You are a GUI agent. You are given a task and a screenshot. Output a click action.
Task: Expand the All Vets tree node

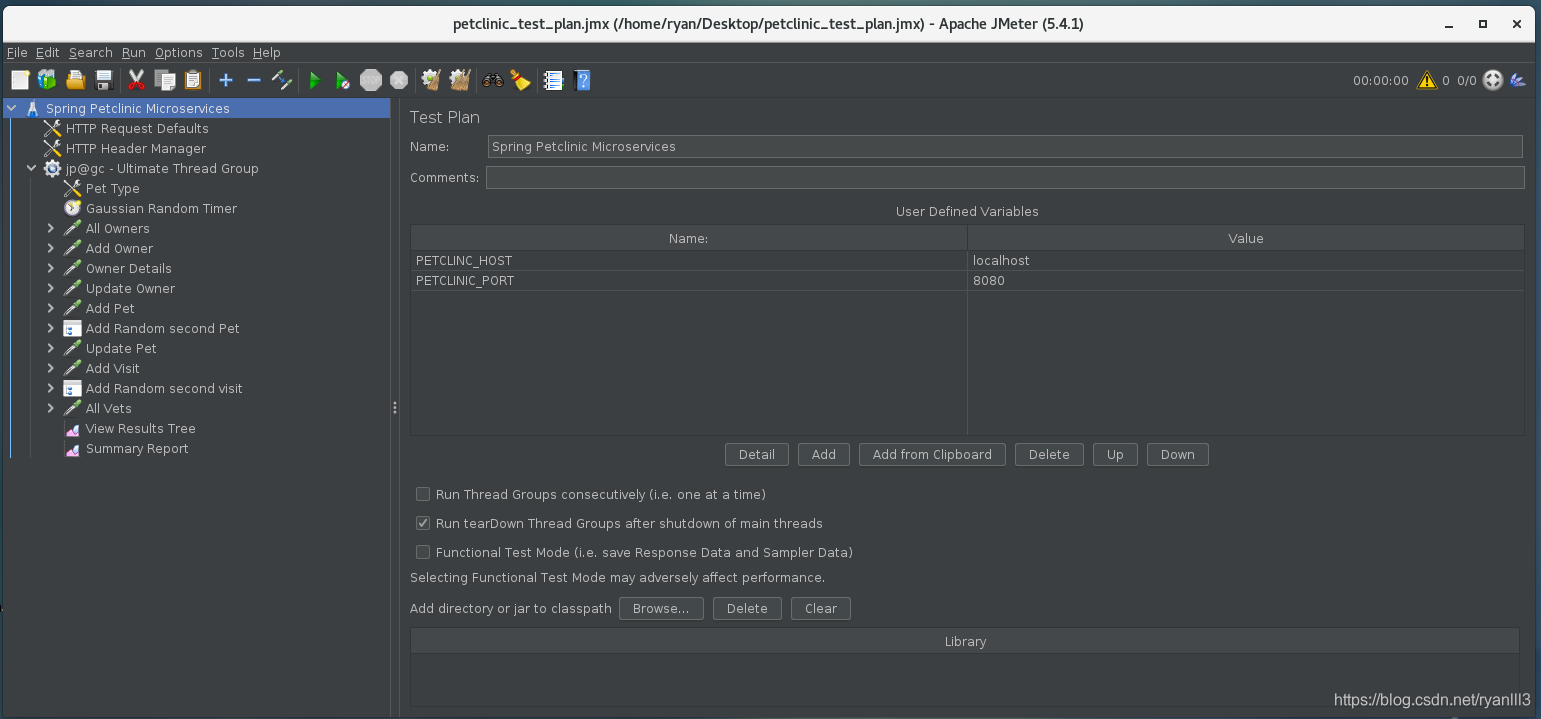[51, 408]
